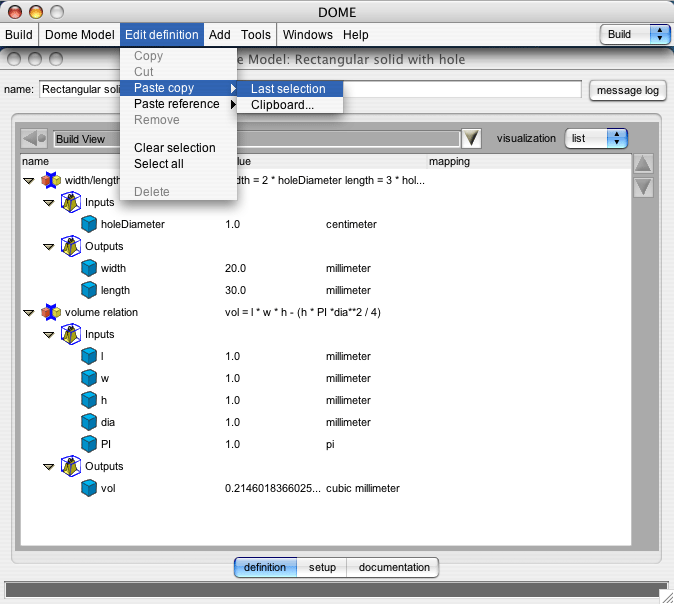Close the Edit definition menu
This screenshot has height=604, width=674.
click(x=162, y=34)
